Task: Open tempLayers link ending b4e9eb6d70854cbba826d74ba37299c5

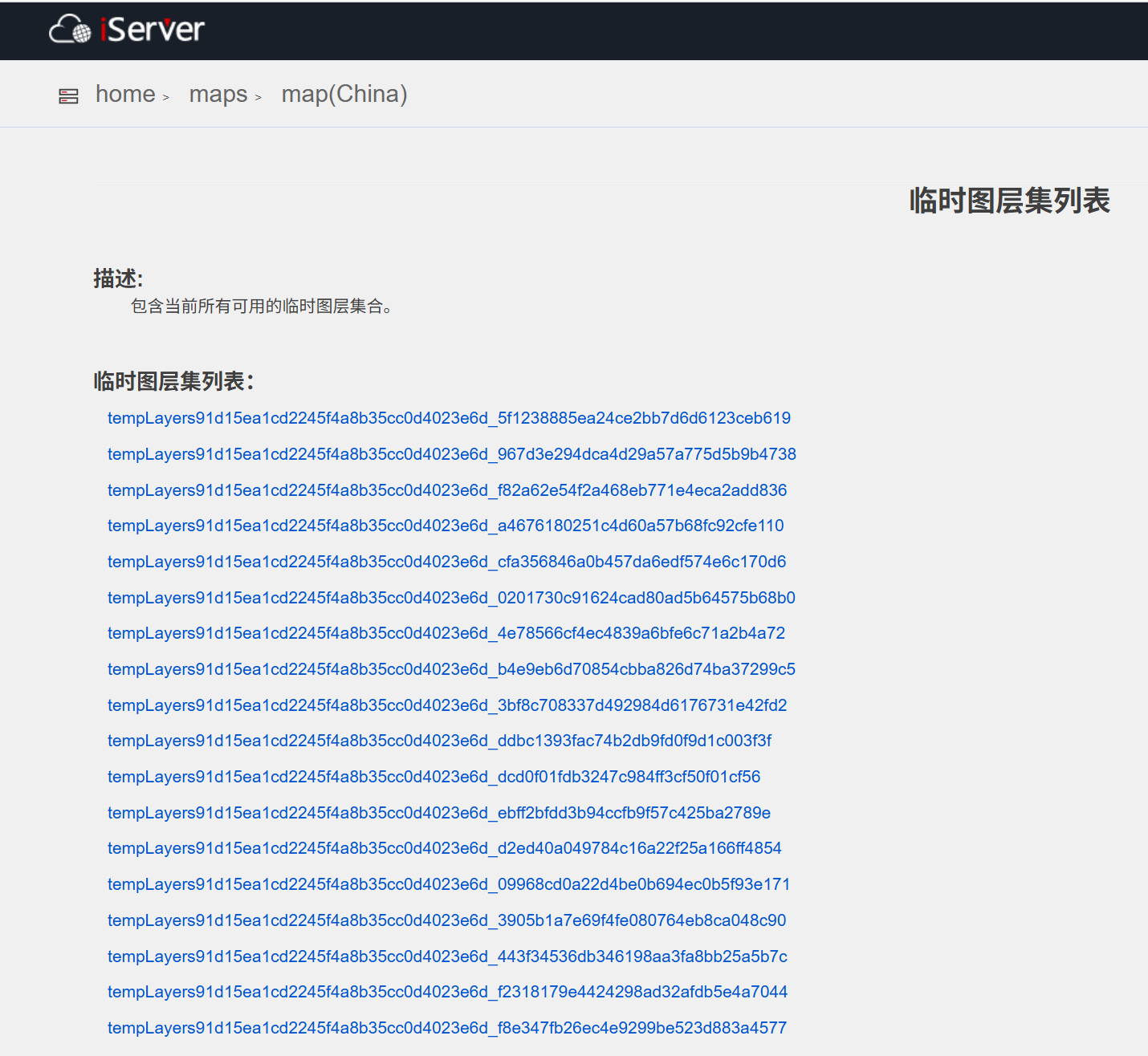Action: 451,669
